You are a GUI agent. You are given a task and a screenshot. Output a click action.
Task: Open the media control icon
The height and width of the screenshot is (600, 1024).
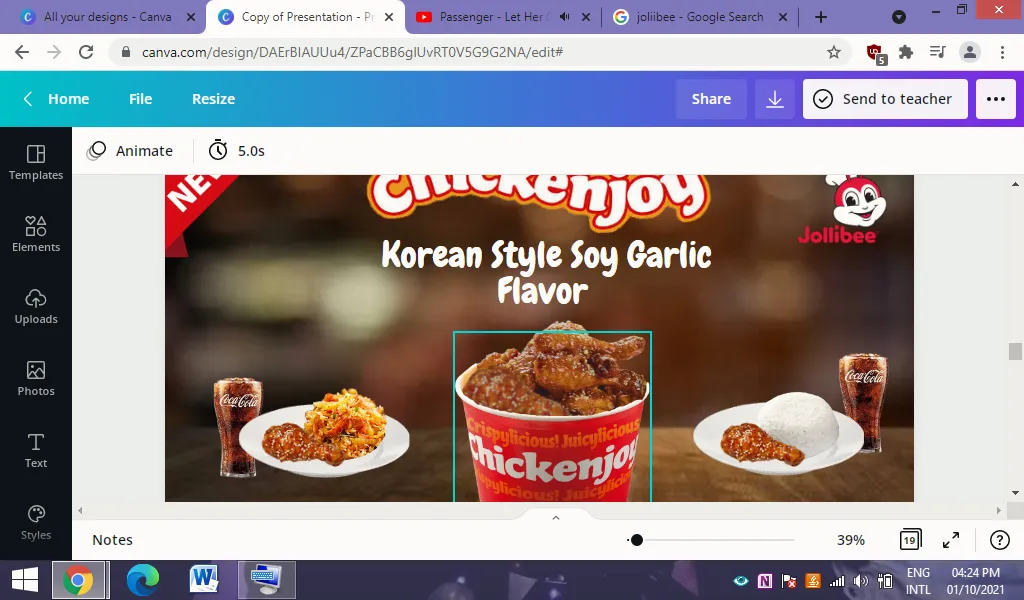click(x=938, y=52)
